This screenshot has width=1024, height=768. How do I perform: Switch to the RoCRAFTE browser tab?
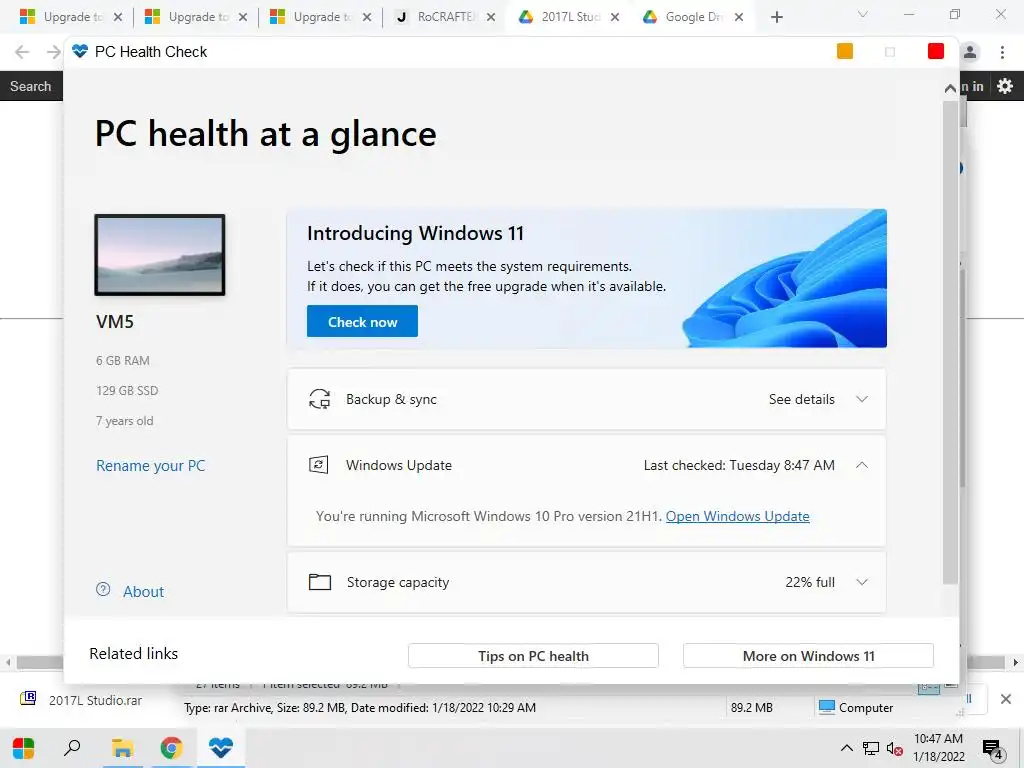[x=445, y=17]
